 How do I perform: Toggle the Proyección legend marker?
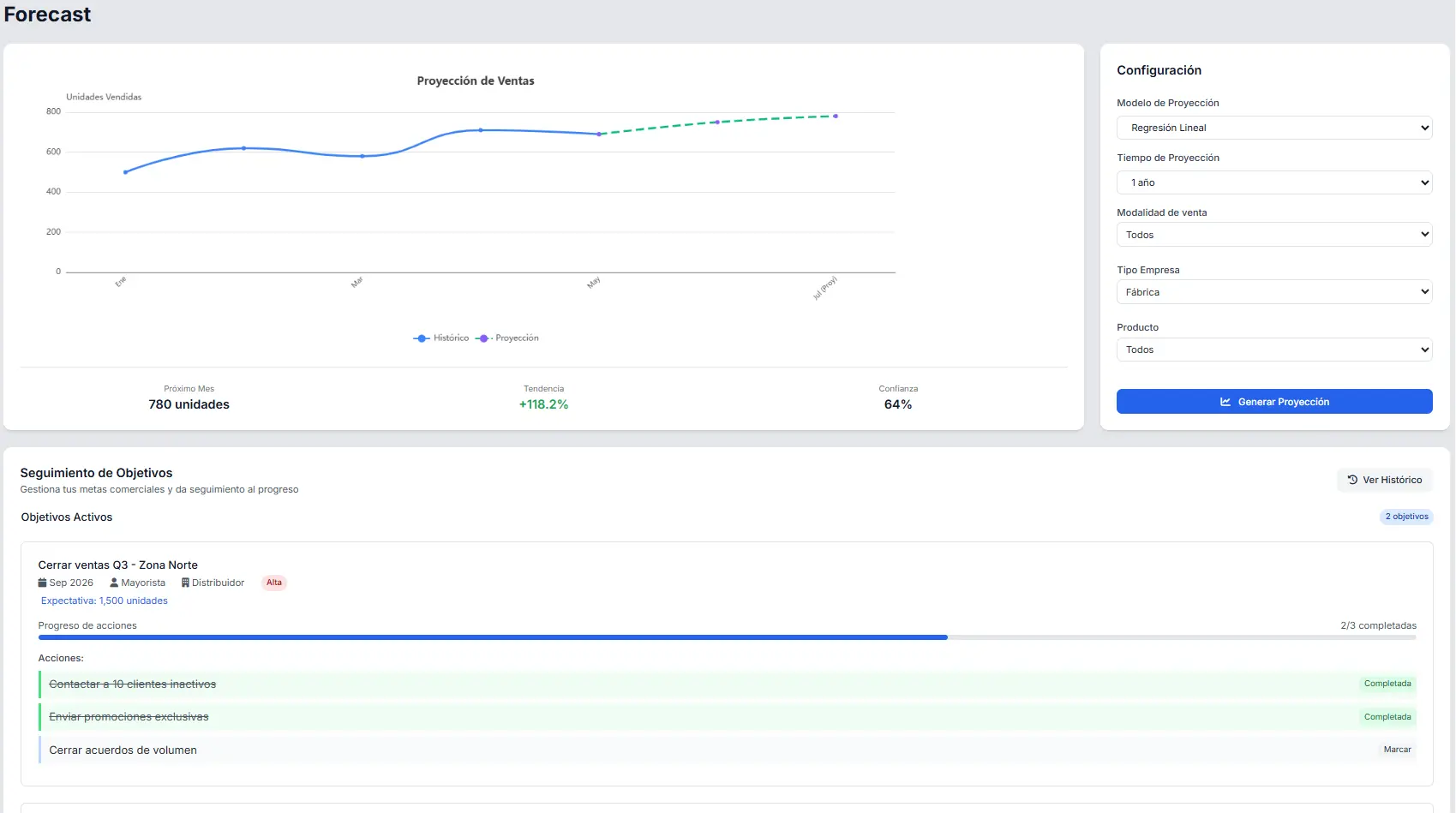point(483,338)
